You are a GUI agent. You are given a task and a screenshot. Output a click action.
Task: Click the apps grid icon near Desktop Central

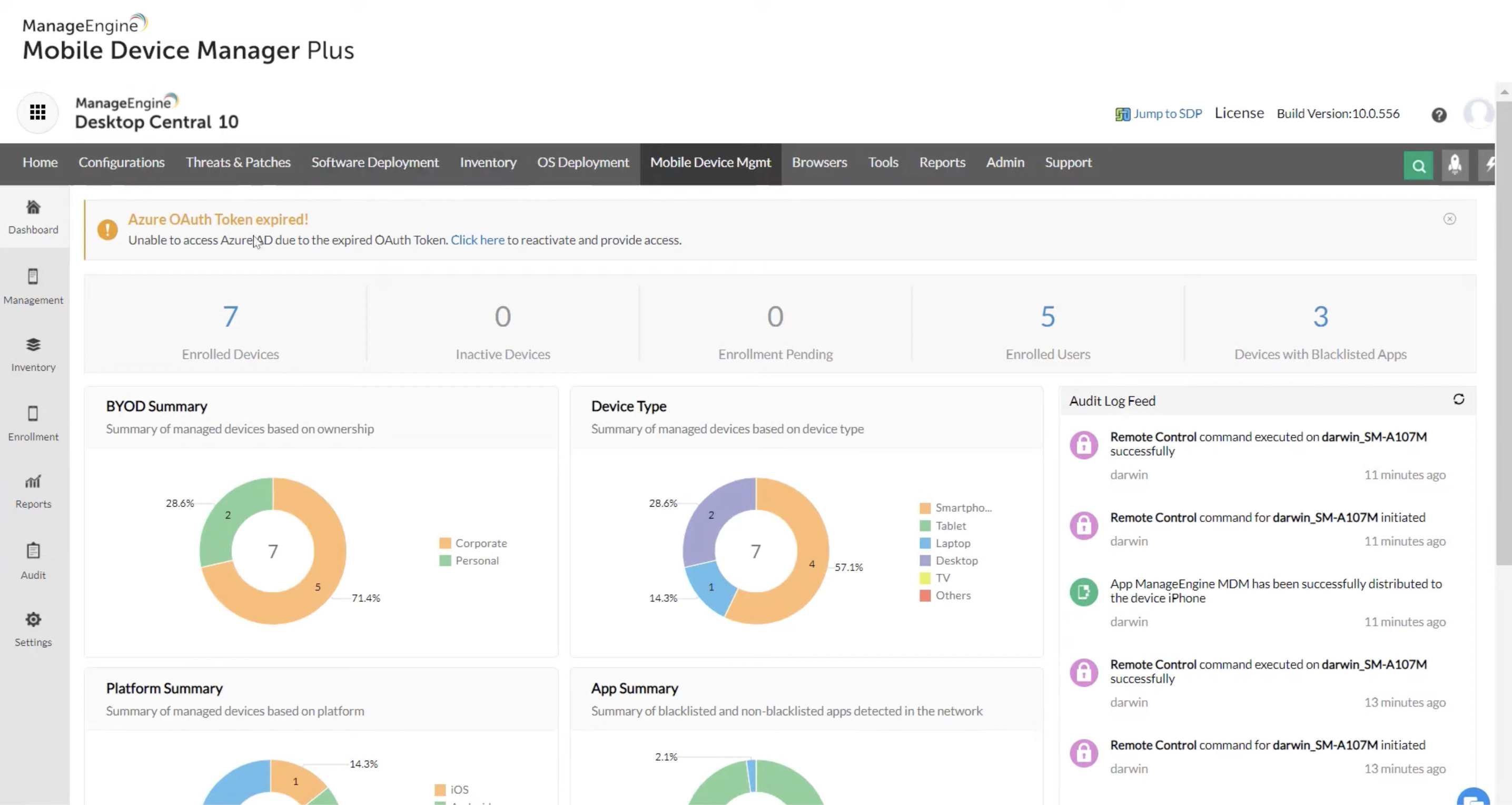click(37, 112)
